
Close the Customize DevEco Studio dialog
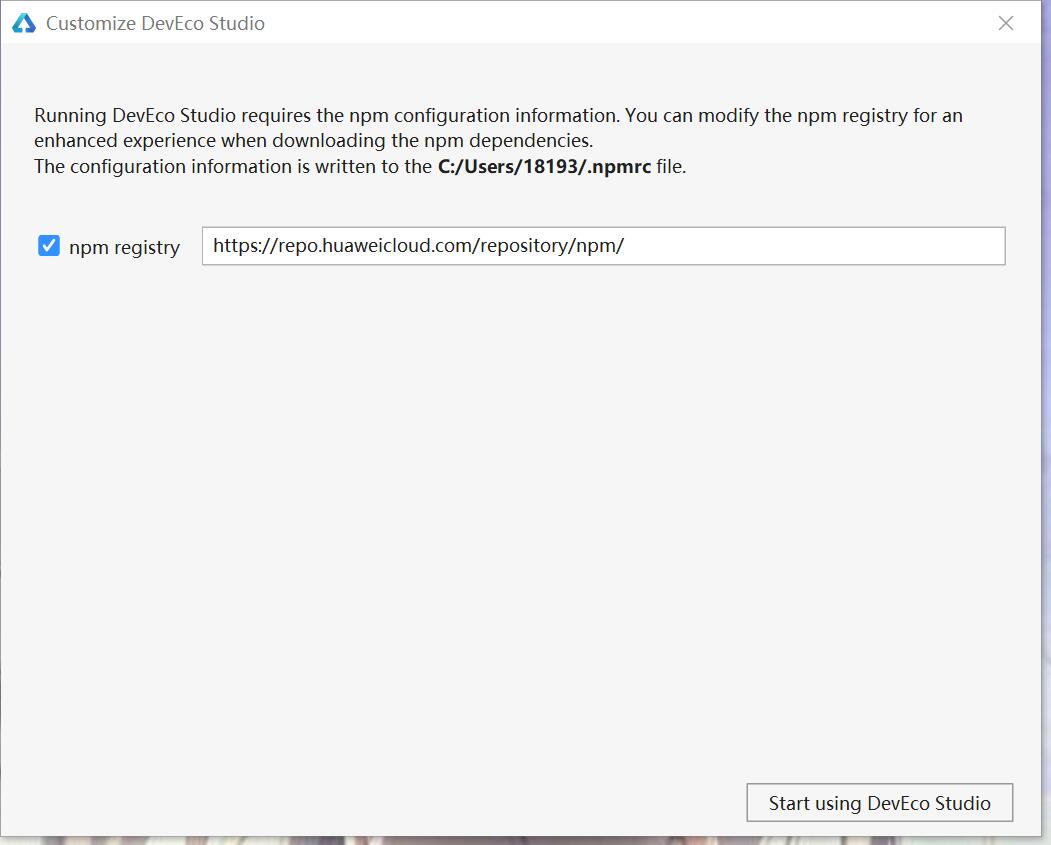1005,23
